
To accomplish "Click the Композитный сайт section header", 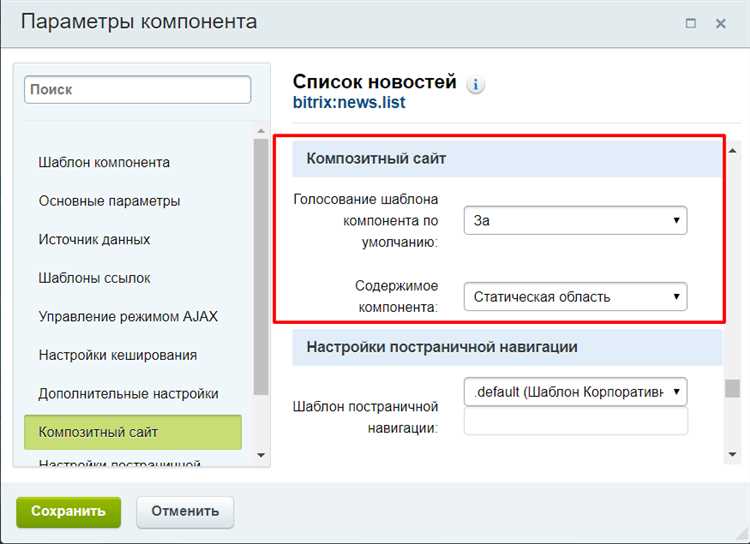I will (x=507, y=159).
